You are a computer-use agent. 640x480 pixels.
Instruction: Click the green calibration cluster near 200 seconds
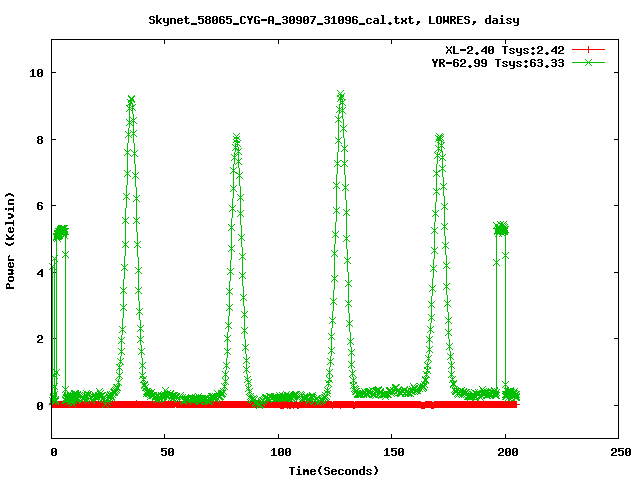click(x=501, y=229)
